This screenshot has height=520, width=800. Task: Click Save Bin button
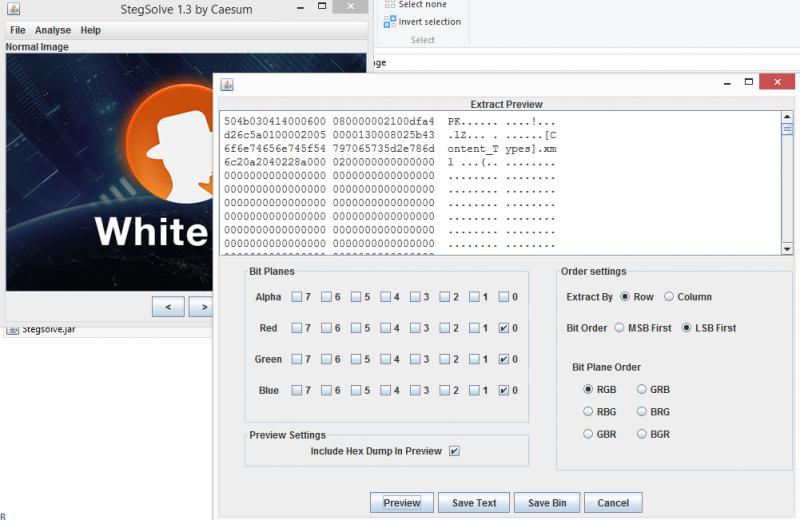pos(547,503)
